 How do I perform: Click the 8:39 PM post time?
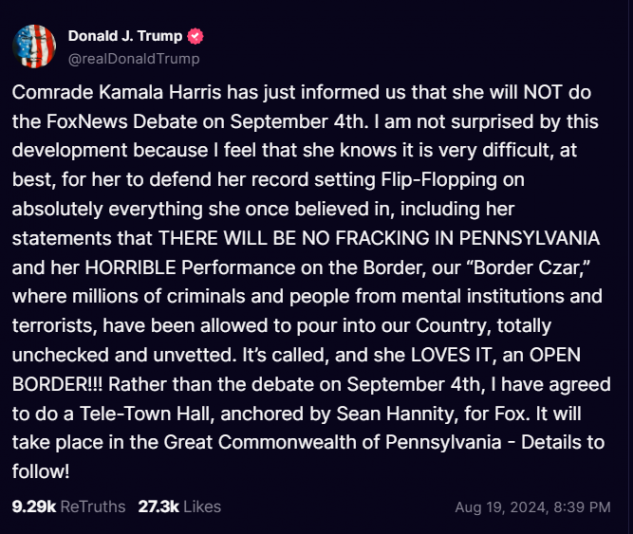pyautogui.click(x=582, y=507)
